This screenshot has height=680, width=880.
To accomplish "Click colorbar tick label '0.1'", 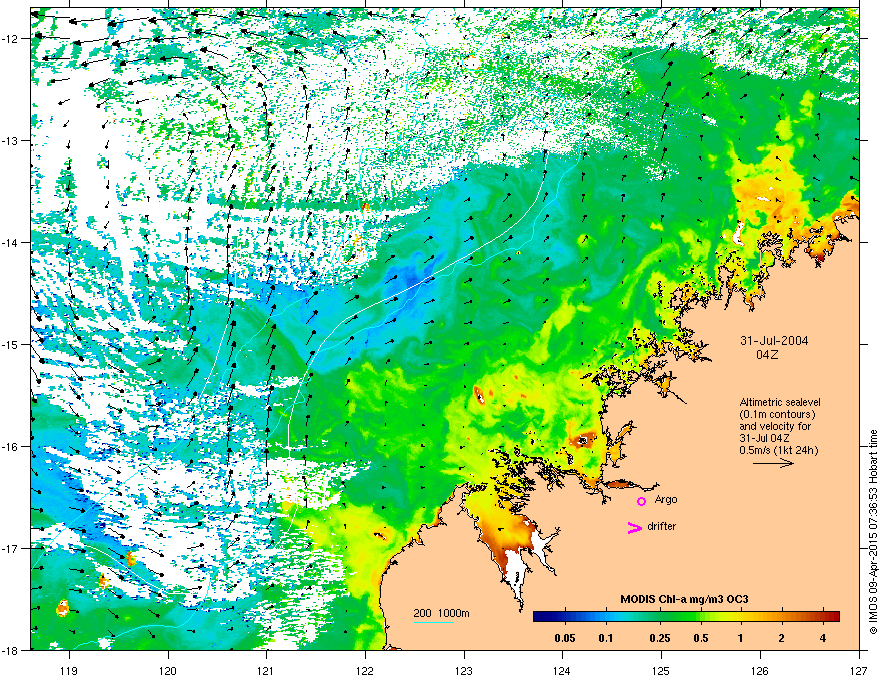I will pos(606,638).
